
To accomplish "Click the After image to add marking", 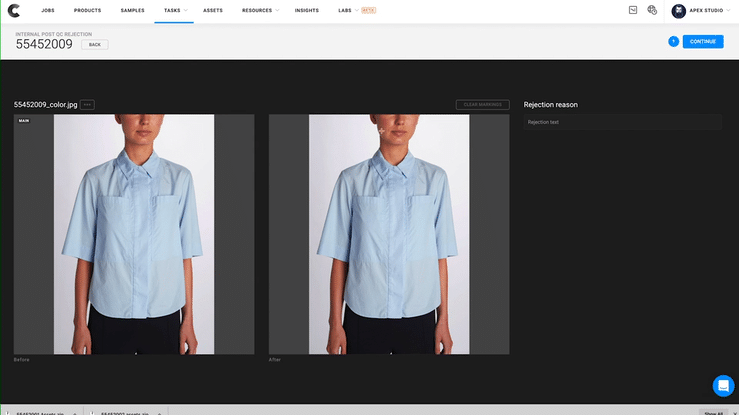I will pyautogui.click(x=389, y=234).
